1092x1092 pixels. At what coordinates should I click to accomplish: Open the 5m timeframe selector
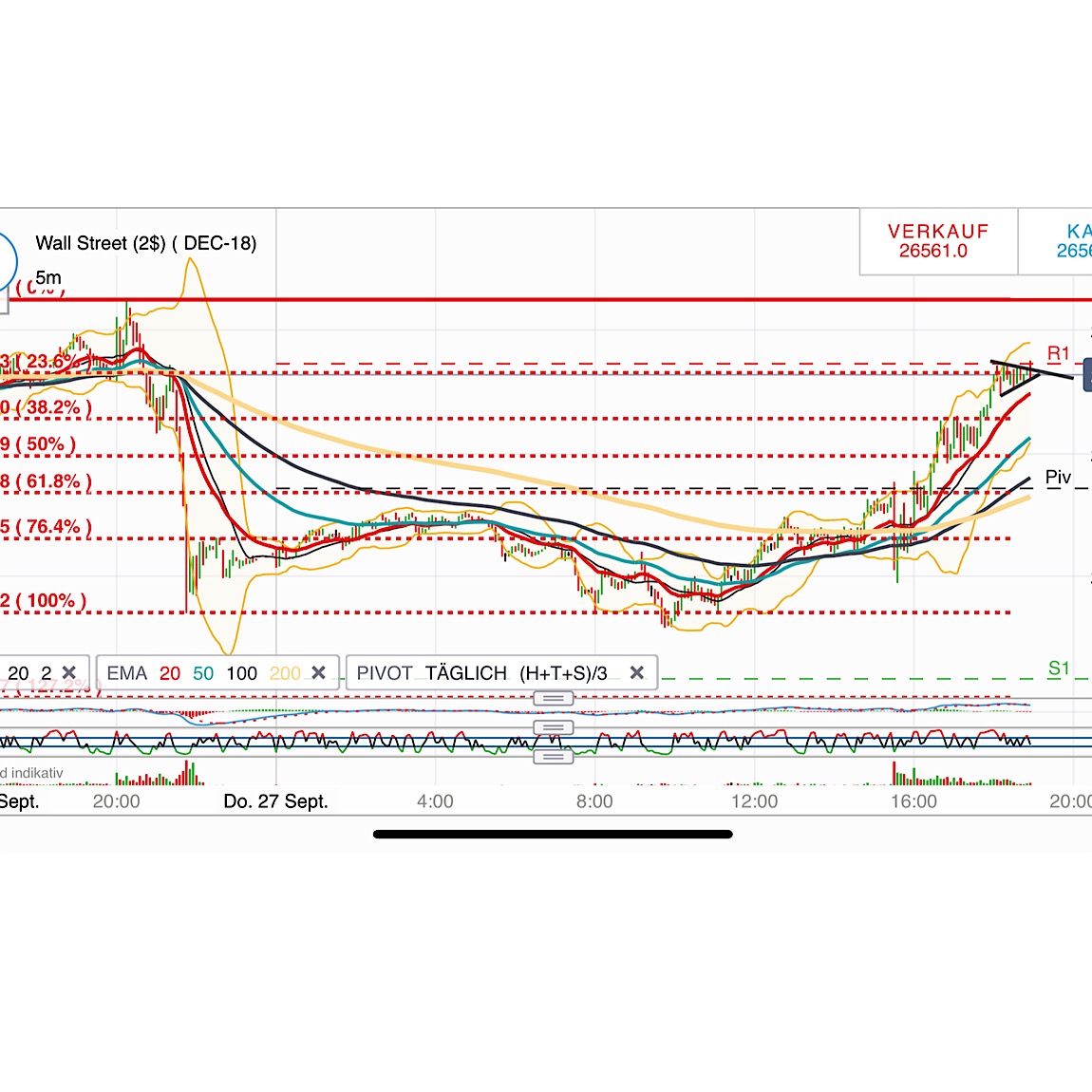(47, 278)
